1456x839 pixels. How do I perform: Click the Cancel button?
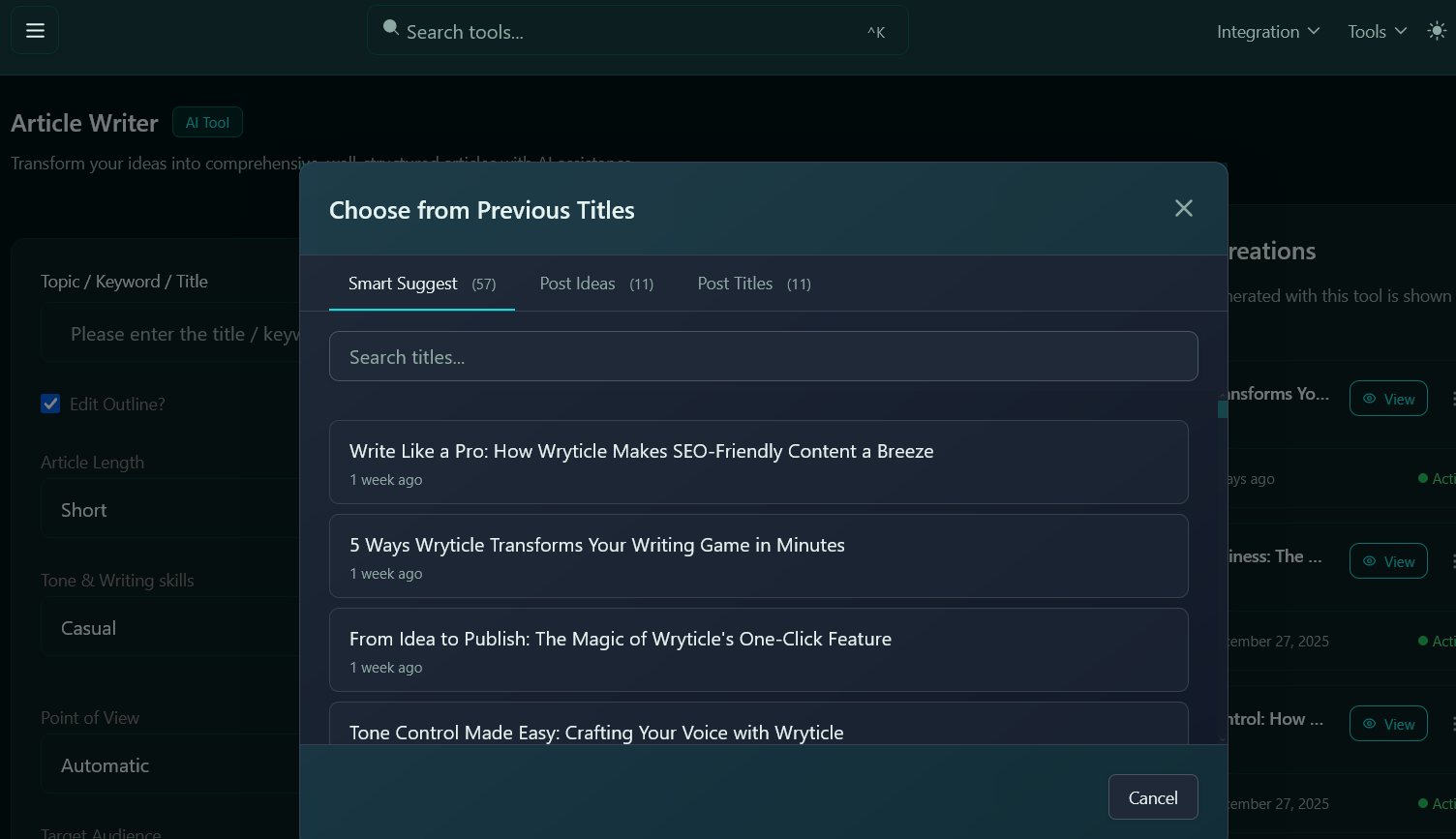(x=1153, y=796)
